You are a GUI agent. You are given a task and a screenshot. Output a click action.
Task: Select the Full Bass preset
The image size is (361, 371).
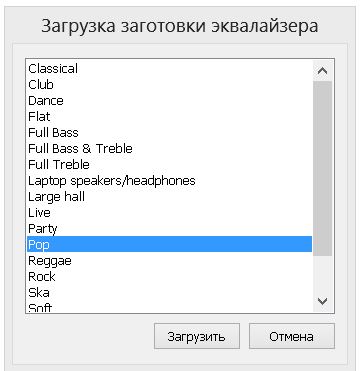click(169, 133)
